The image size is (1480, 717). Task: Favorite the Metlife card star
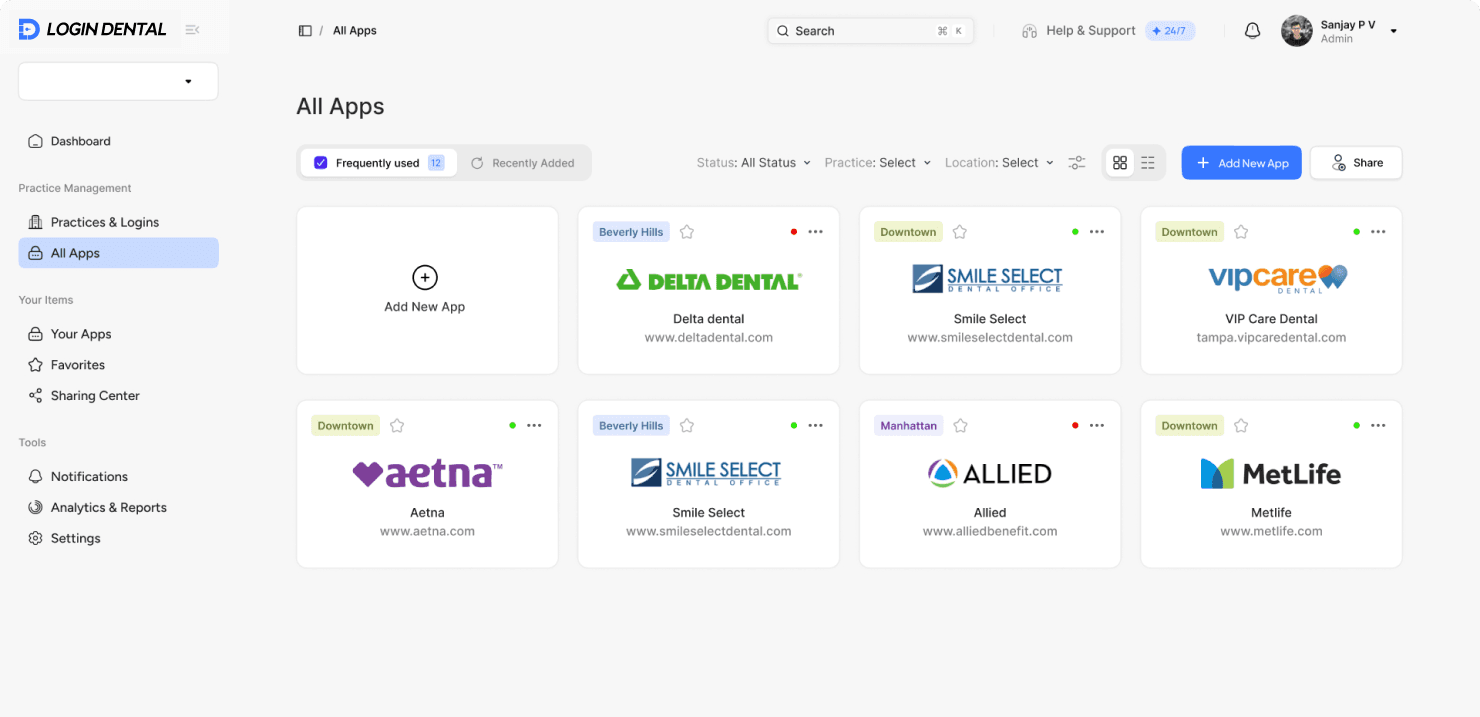(x=1241, y=426)
